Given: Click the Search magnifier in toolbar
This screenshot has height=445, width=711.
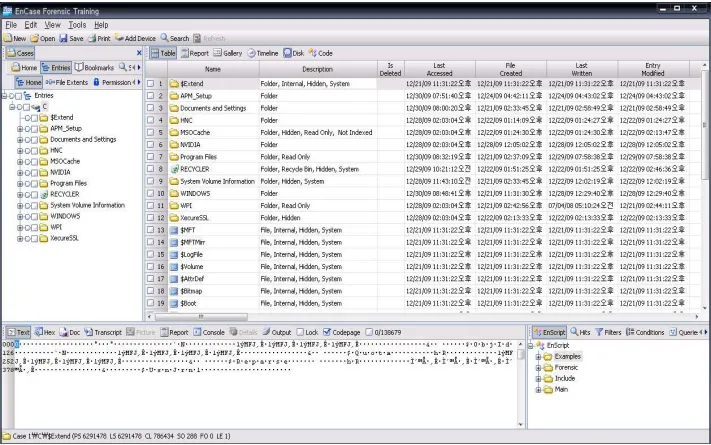Looking at the screenshot, I should pos(166,38).
